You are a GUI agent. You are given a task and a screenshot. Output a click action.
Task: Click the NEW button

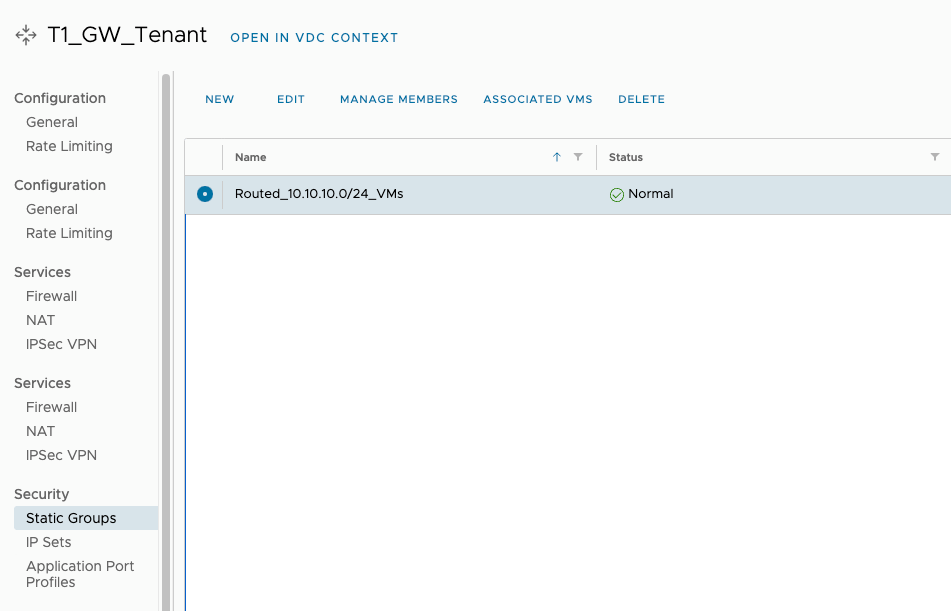click(x=219, y=99)
